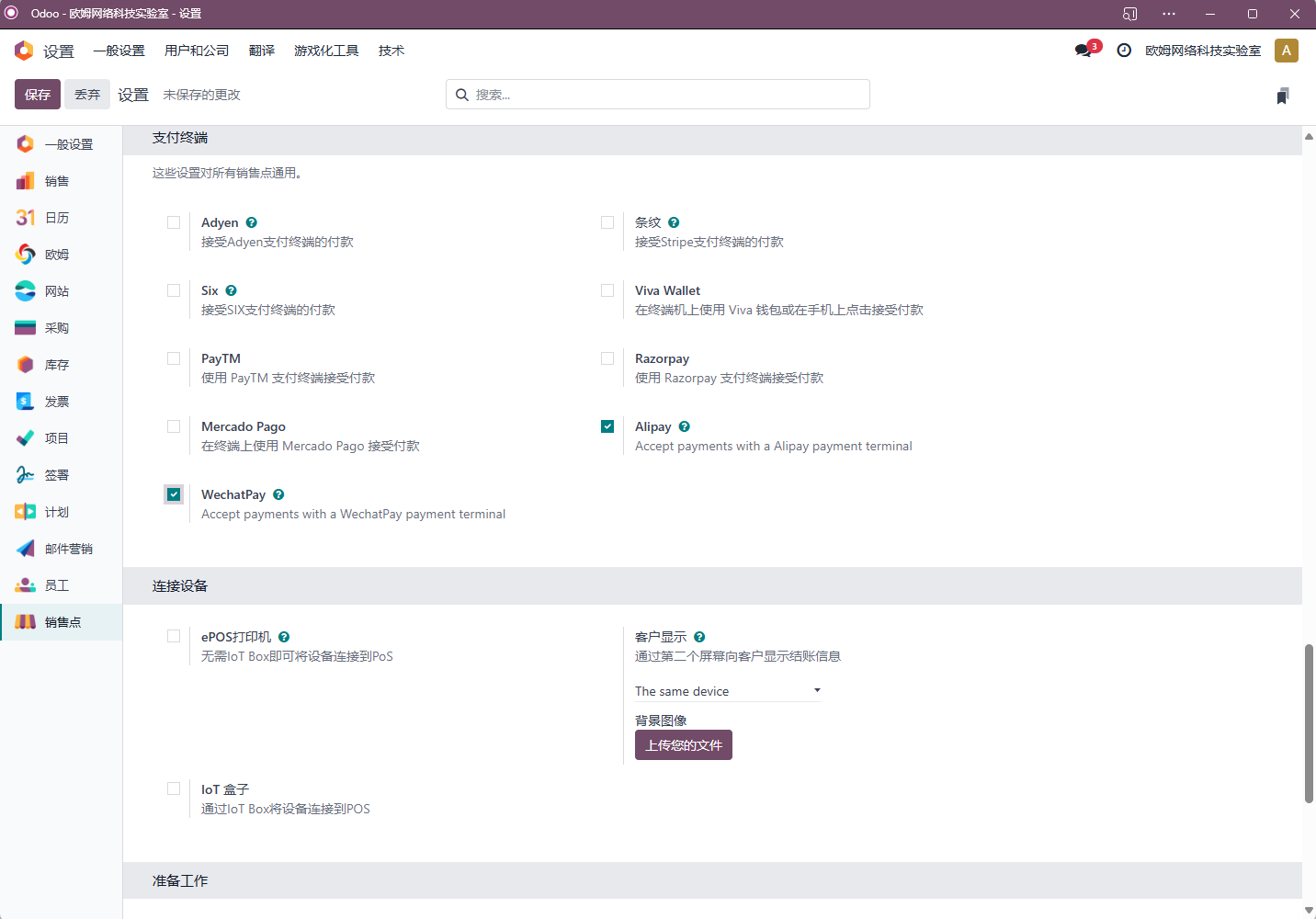This screenshot has height=919, width=1316.
Task: Click the help icon next to Adyen
Action: (252, 222)
